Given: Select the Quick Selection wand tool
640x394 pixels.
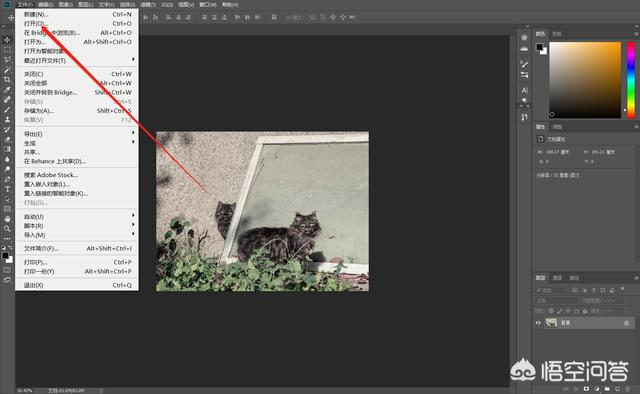Looking at the screenshot, I should [7, 70].
